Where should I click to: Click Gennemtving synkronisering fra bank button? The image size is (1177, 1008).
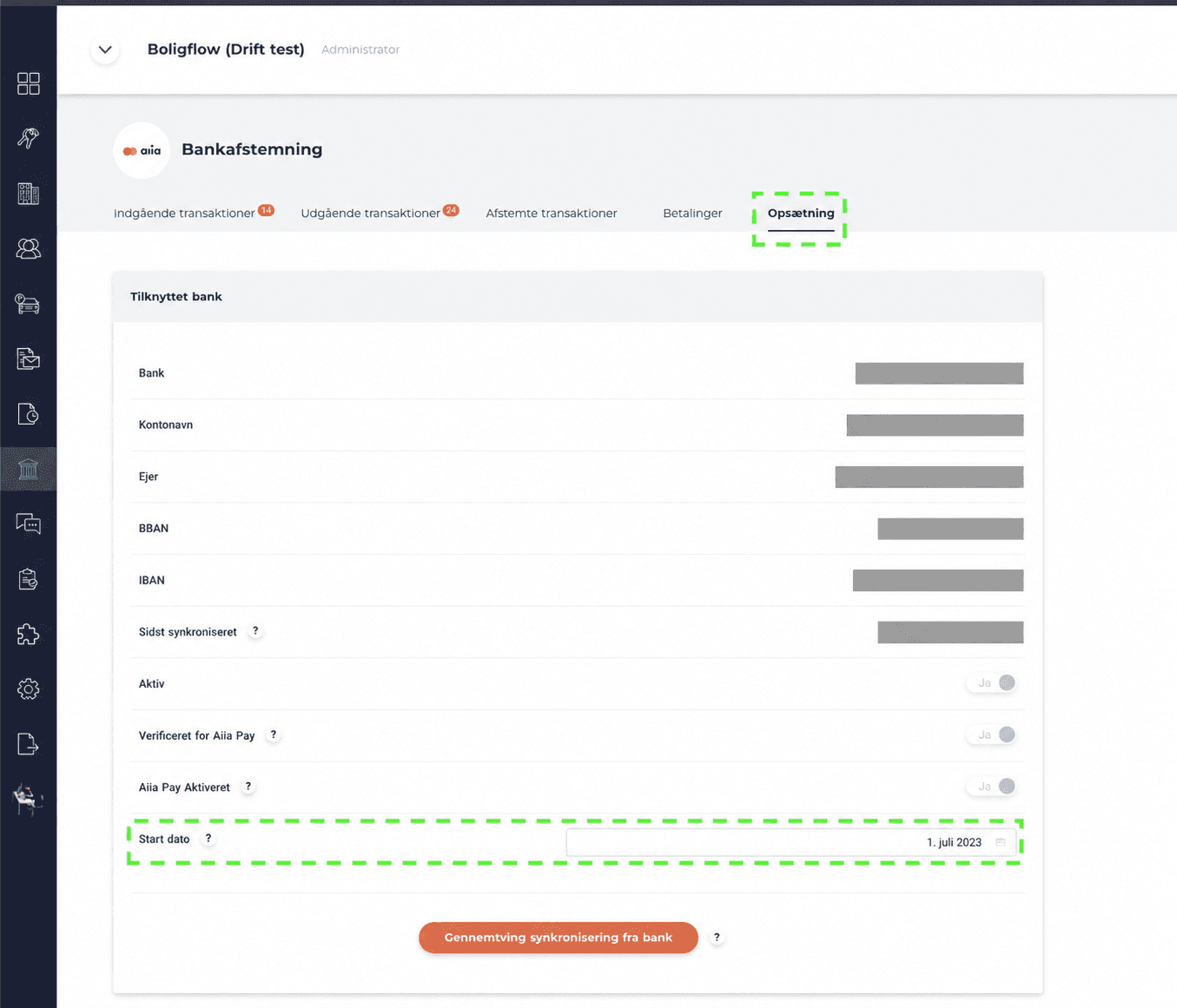tap(559, 938)
